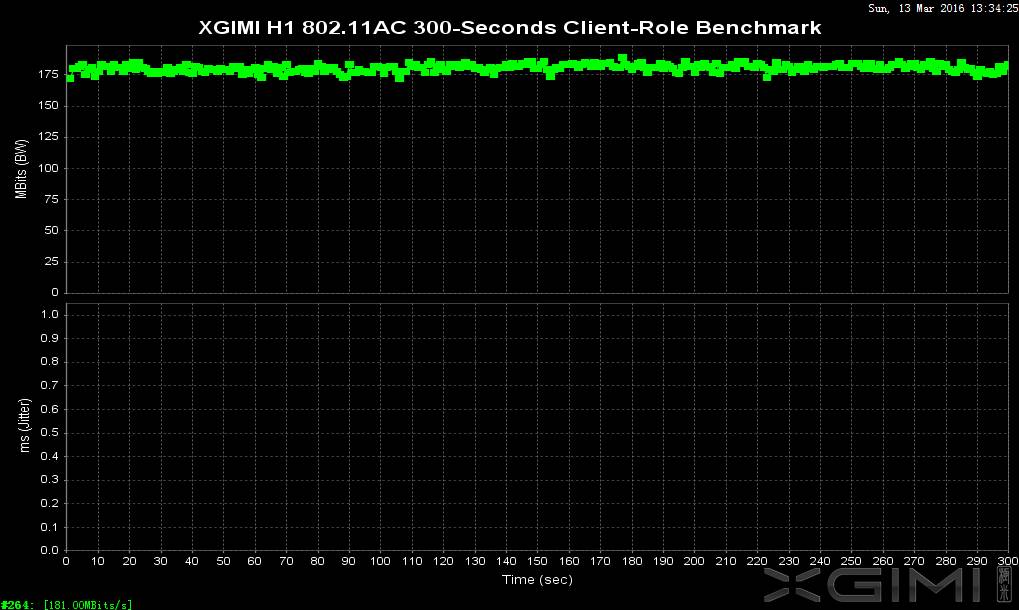Image resolution: width=1019 pixels, height=610 pixels.
Task: Click the 'ms (Jitter)' axis label
Action: pyautogui.click(x=24, y=426)
